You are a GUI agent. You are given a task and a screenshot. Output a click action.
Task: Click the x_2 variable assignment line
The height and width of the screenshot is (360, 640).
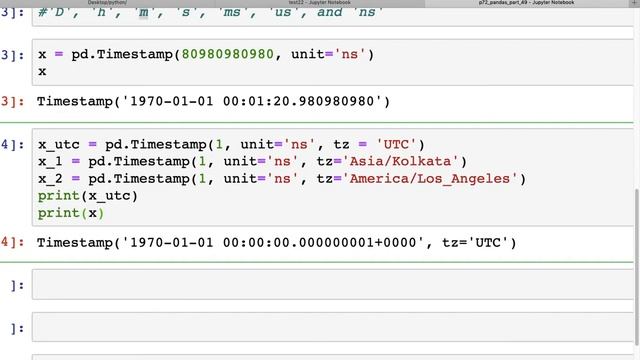(x=282, y=179)
